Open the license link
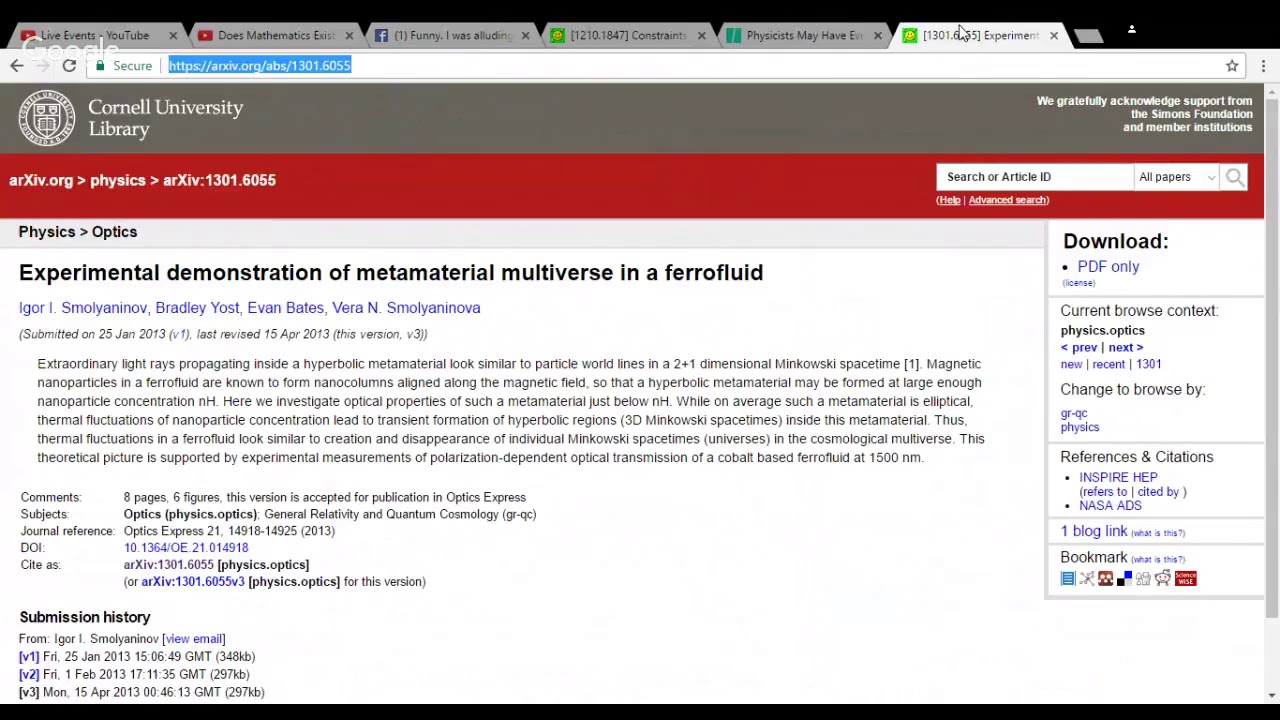The height and width of the screenshot is (720, 1280). (1078, 283)
